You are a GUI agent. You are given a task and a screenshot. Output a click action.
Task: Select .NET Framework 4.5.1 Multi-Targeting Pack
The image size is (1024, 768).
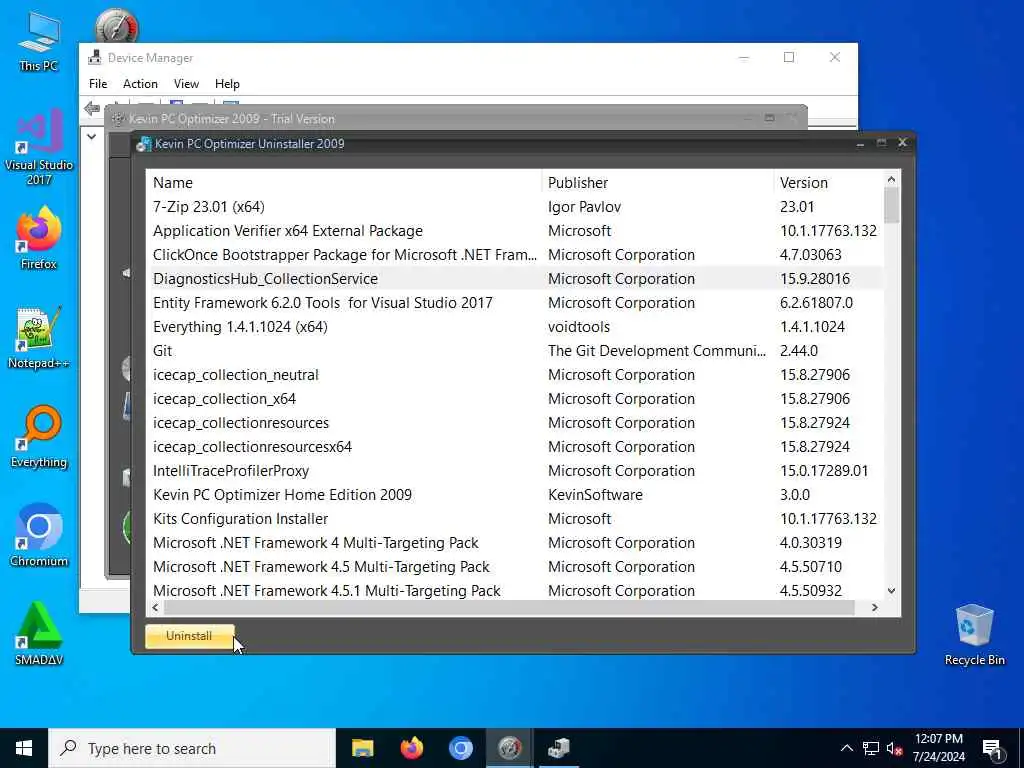pyautogui.click(x=515, y=590)
